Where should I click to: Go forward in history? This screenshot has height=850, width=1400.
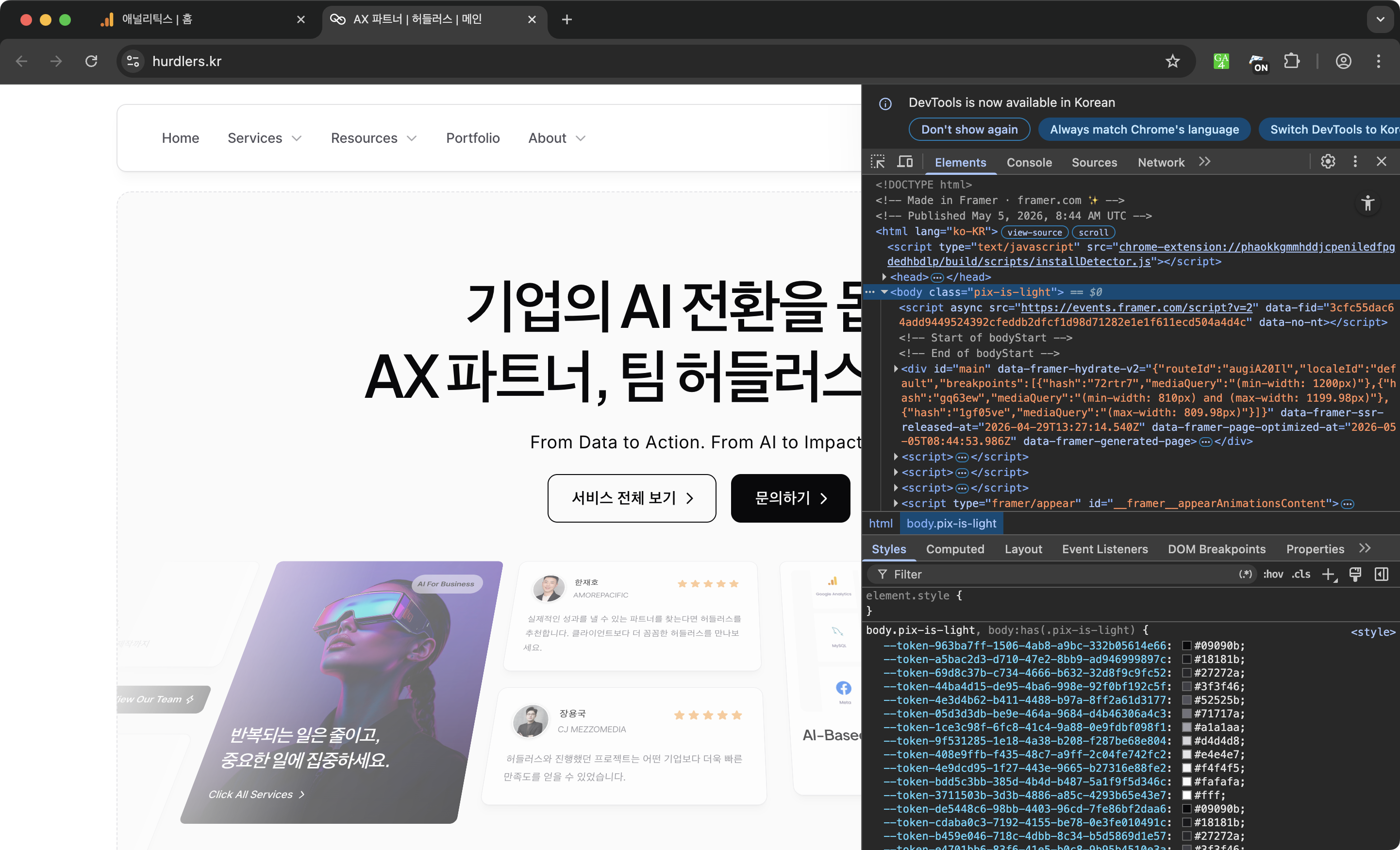point(56,61)
